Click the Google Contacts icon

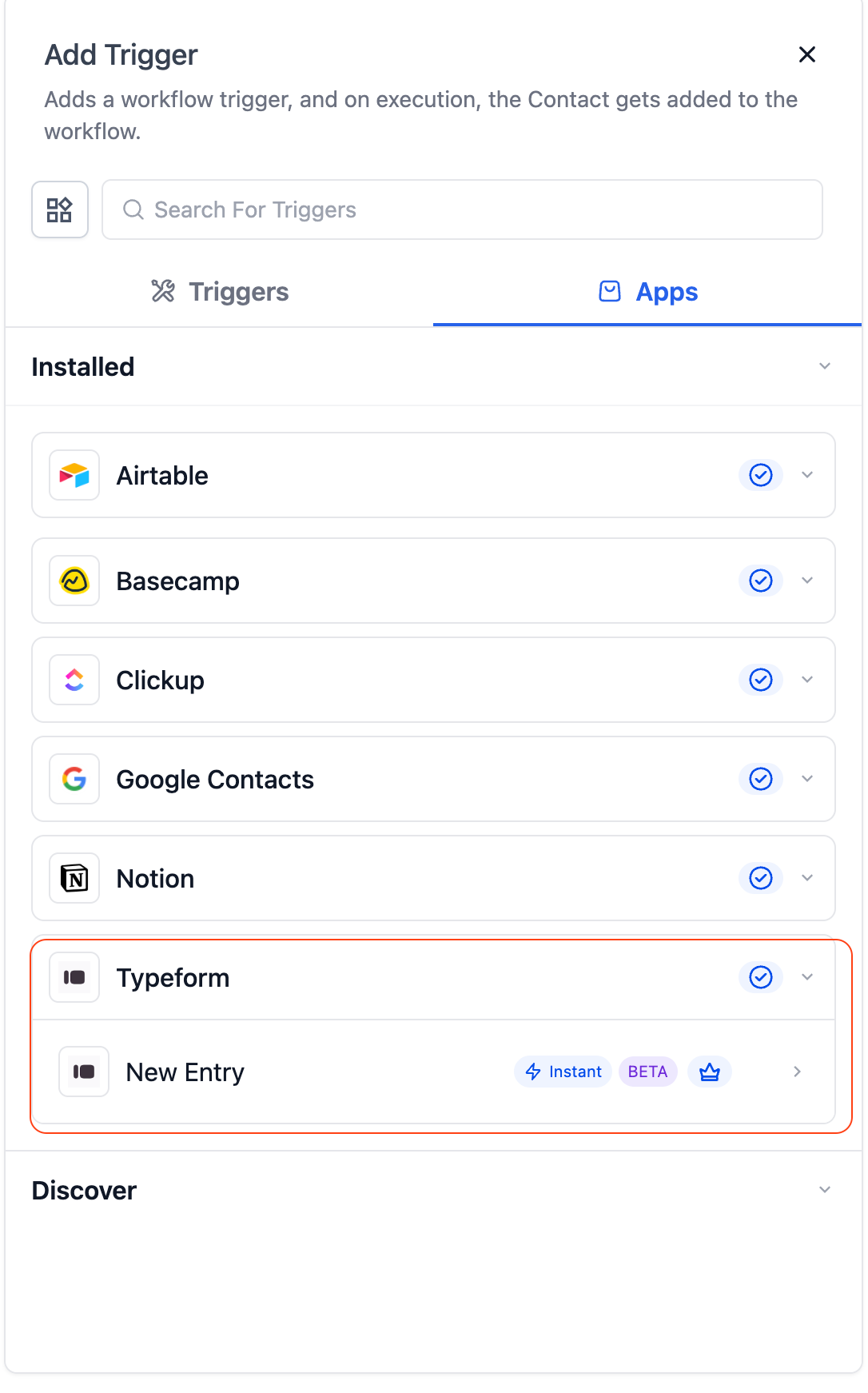[x=74, y=779]
